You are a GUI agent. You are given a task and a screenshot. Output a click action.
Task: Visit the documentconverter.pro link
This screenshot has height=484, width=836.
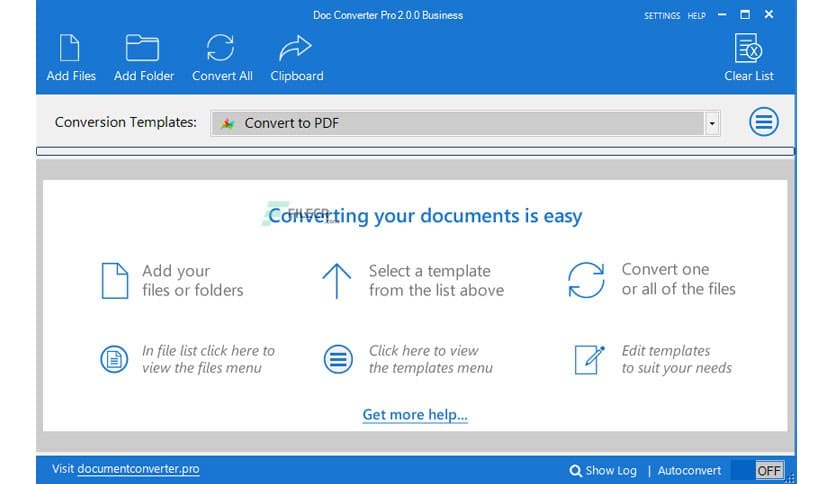coord(138,469)
